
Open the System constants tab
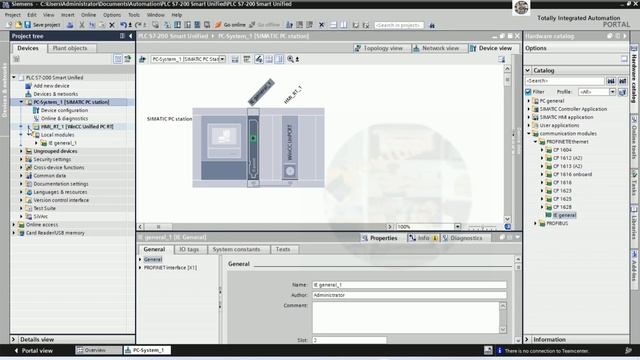[236, 249]
